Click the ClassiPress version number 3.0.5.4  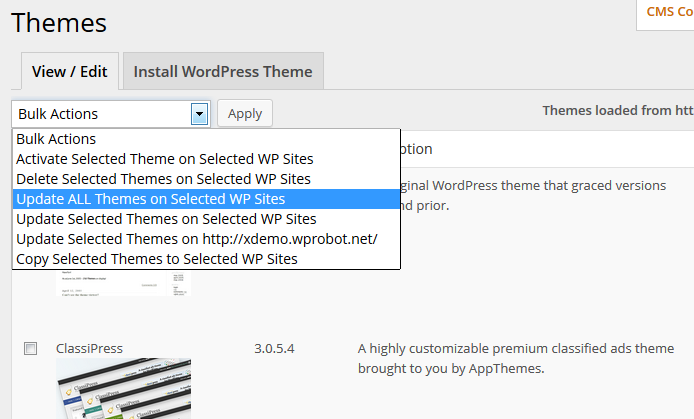pyautogui.click(x=275, y=349)
